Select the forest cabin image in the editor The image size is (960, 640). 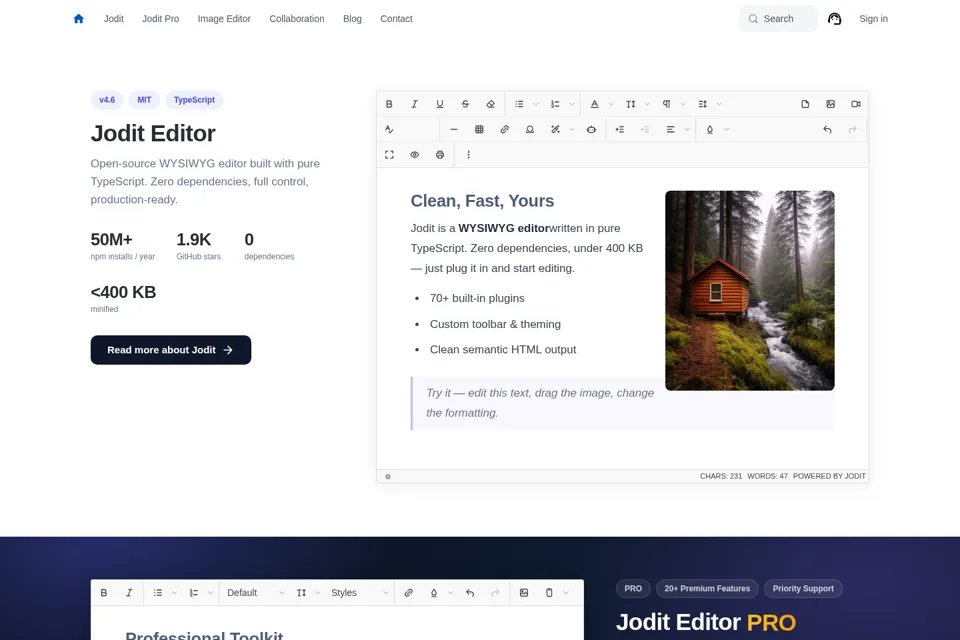point(750,290)
